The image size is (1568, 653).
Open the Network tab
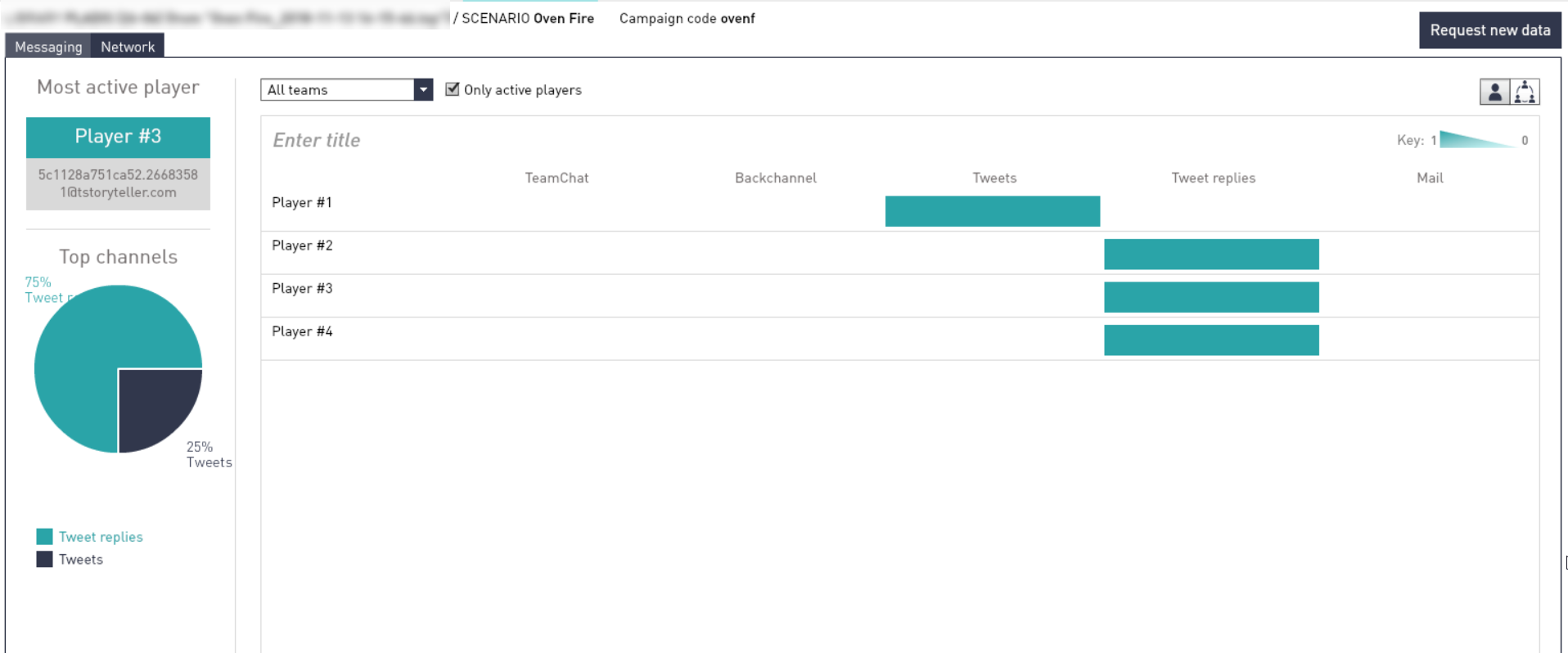128,47
